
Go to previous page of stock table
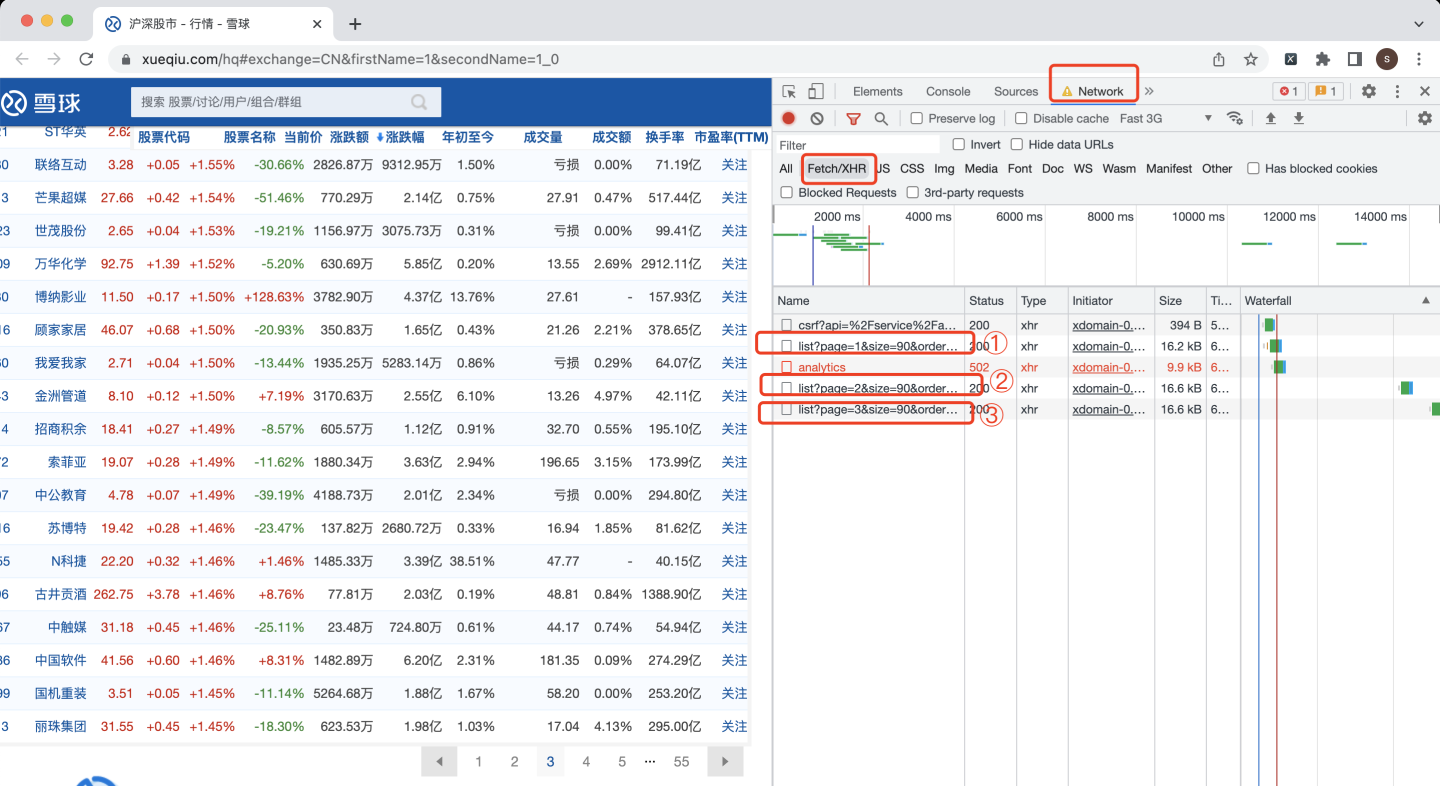pyautogui.click(x=439, y=762)
